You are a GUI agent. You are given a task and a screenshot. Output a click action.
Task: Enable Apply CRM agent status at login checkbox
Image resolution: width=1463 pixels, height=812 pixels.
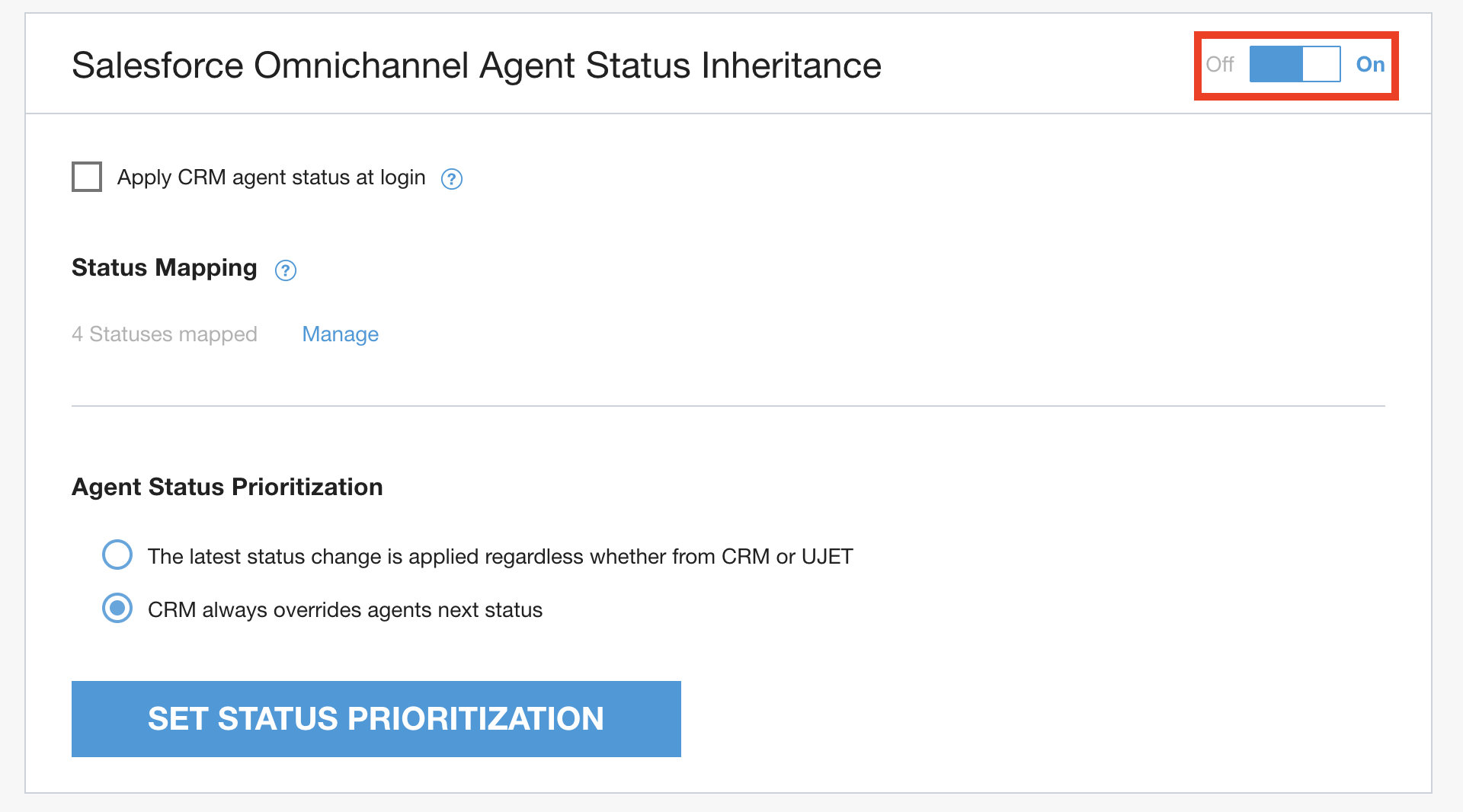87,177
